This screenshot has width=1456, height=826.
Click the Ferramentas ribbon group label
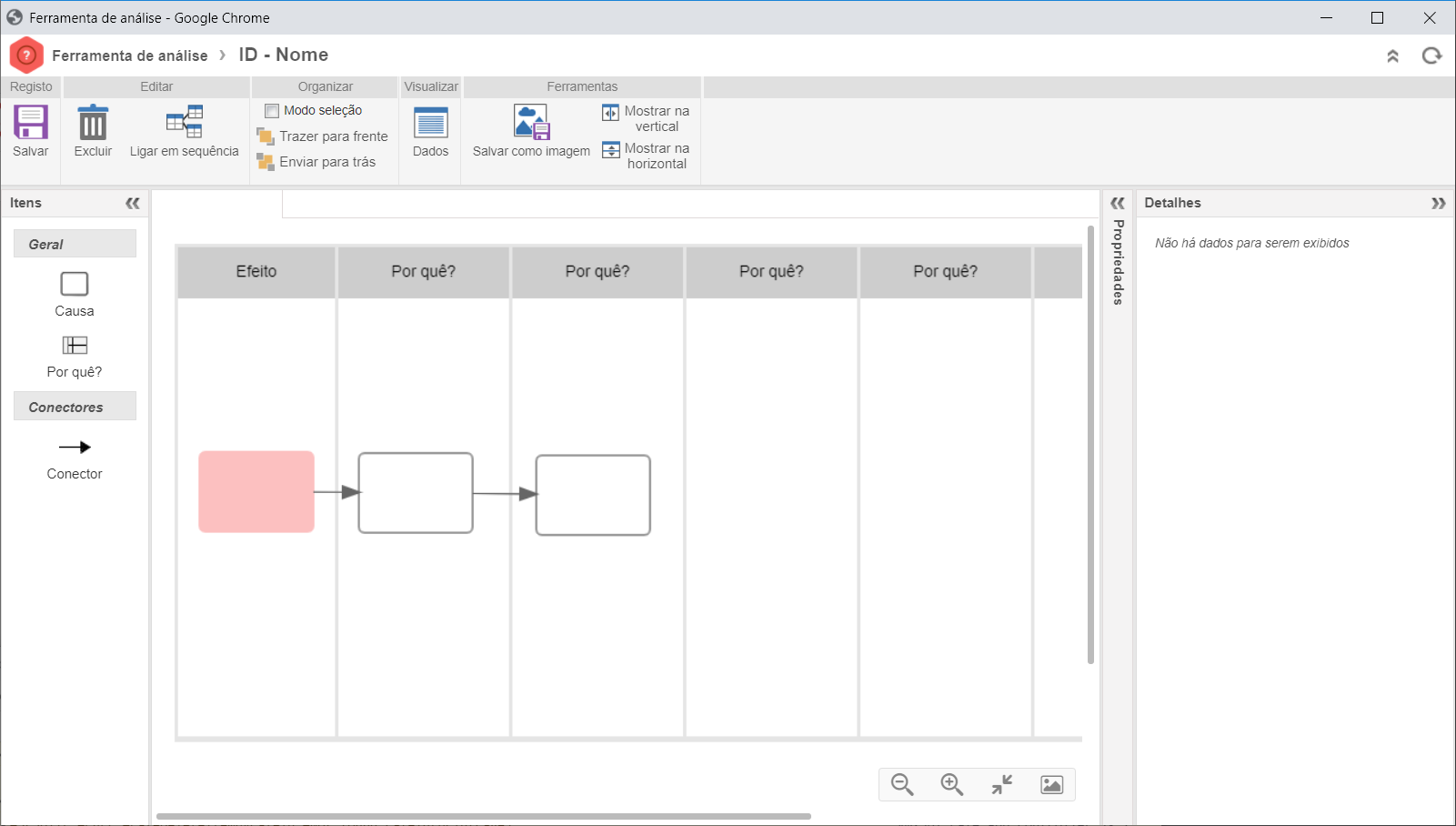pyautogui.click(x=582, y=86)
